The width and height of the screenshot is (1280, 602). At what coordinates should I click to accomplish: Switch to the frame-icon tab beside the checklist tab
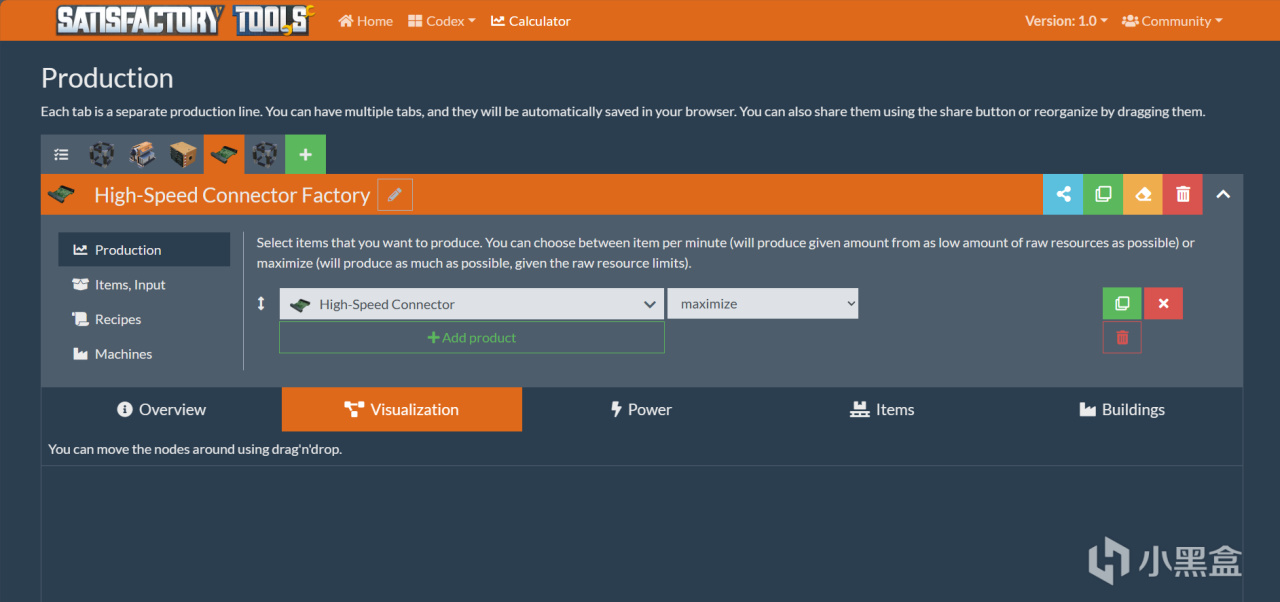(102, 155)
